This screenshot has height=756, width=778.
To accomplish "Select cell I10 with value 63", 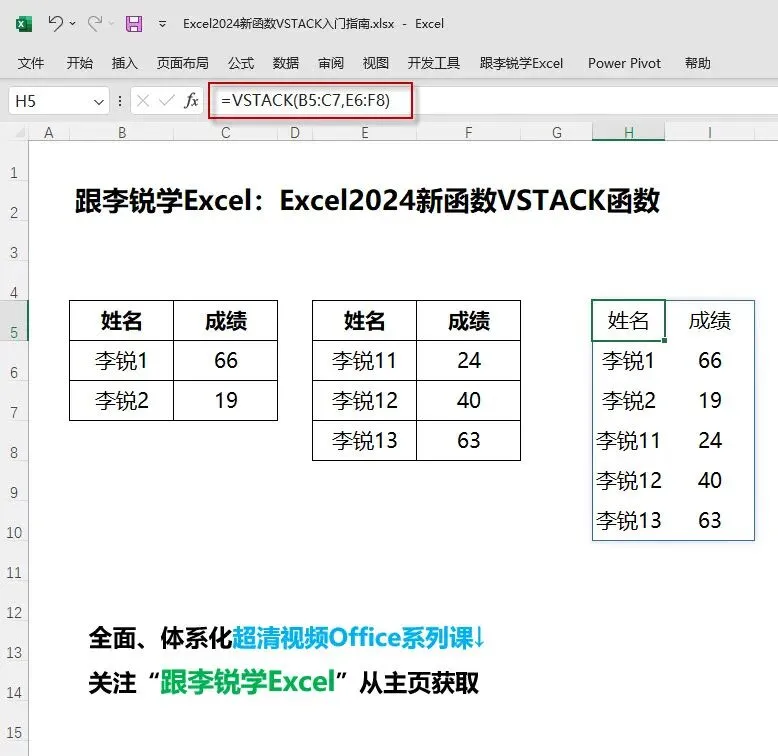I will (710, 520).
